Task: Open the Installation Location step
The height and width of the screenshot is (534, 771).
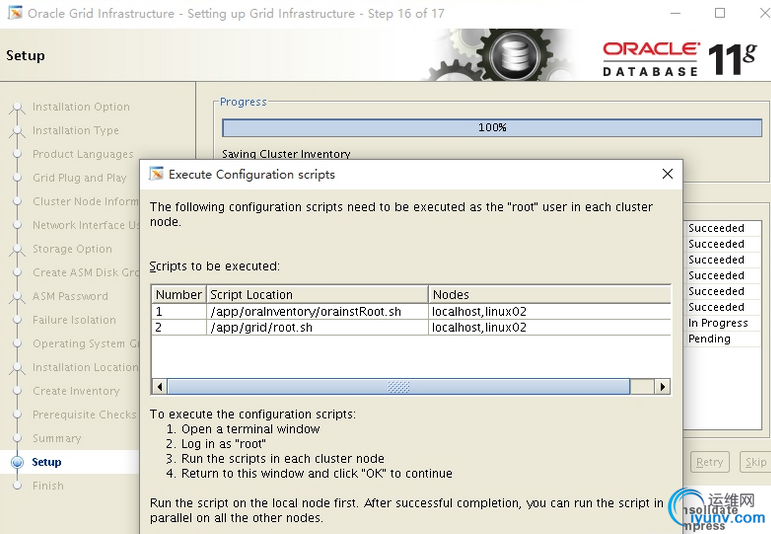Action: [x=86, y=367]
